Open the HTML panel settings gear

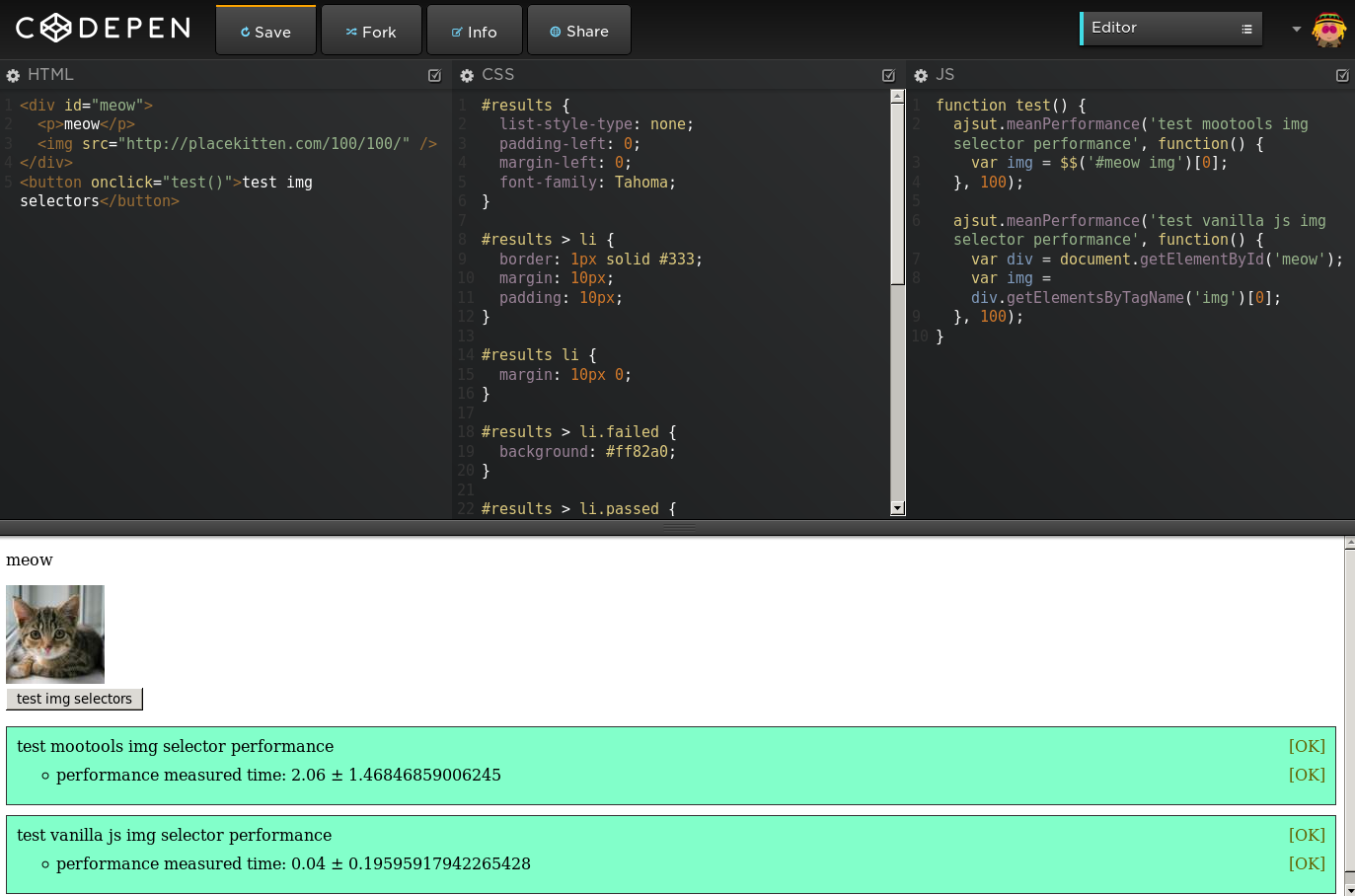point(12,74)
